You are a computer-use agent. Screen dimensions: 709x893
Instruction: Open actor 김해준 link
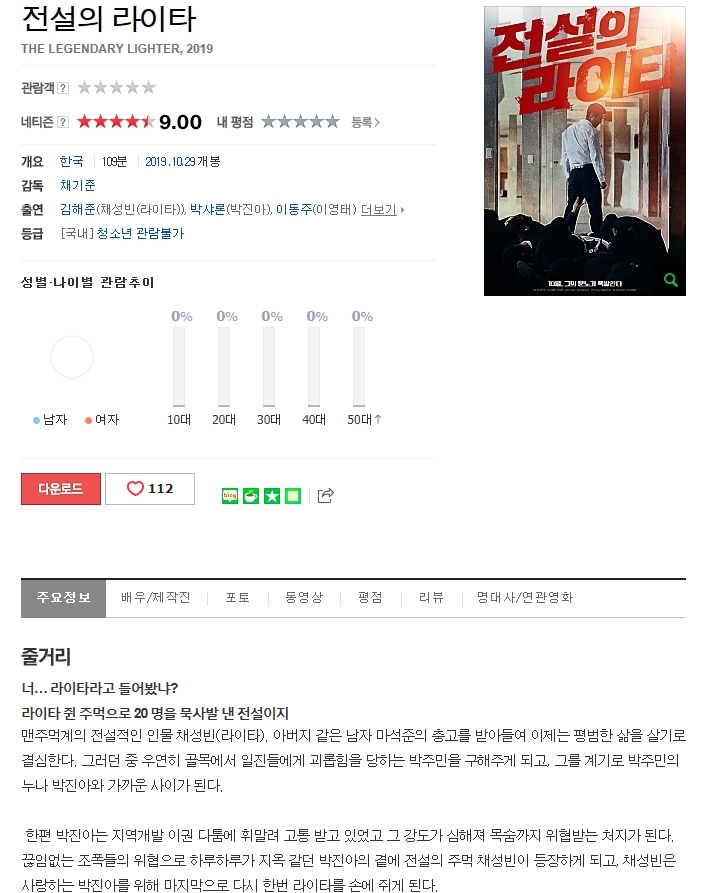pyautogui.click(x=77, y=210)
